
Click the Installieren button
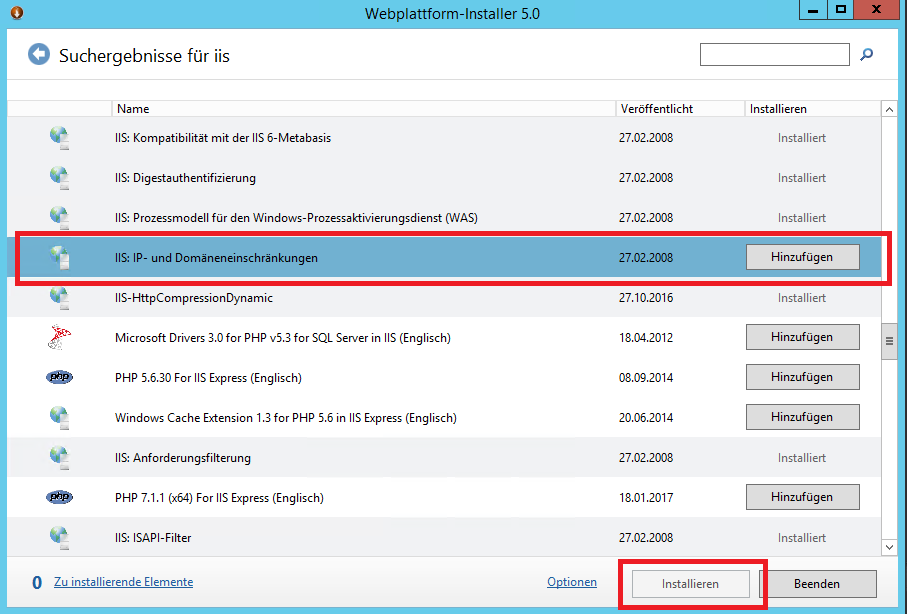click(693, 583)
